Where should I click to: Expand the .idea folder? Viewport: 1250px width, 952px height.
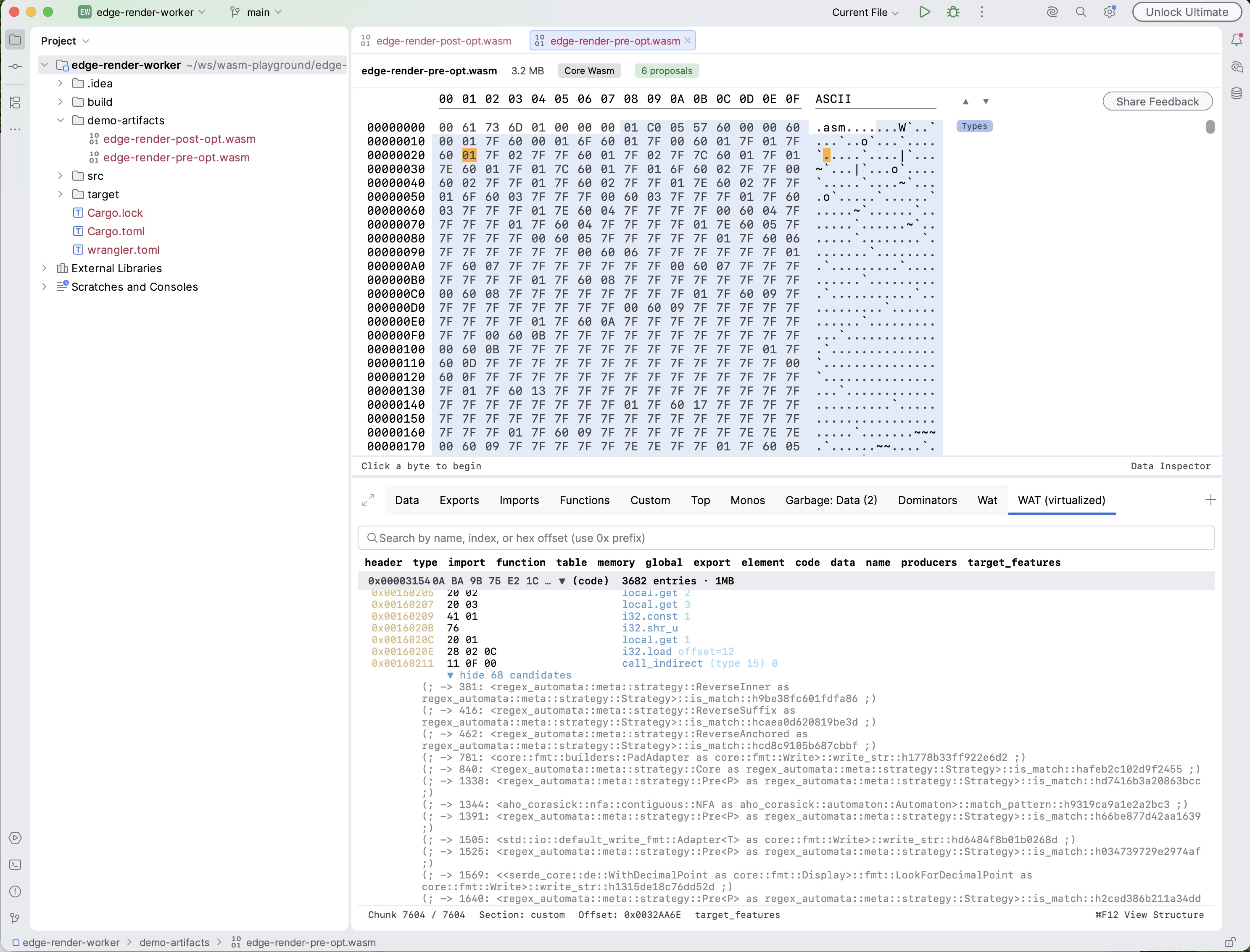pyautogui.click(x=61, y=83)
